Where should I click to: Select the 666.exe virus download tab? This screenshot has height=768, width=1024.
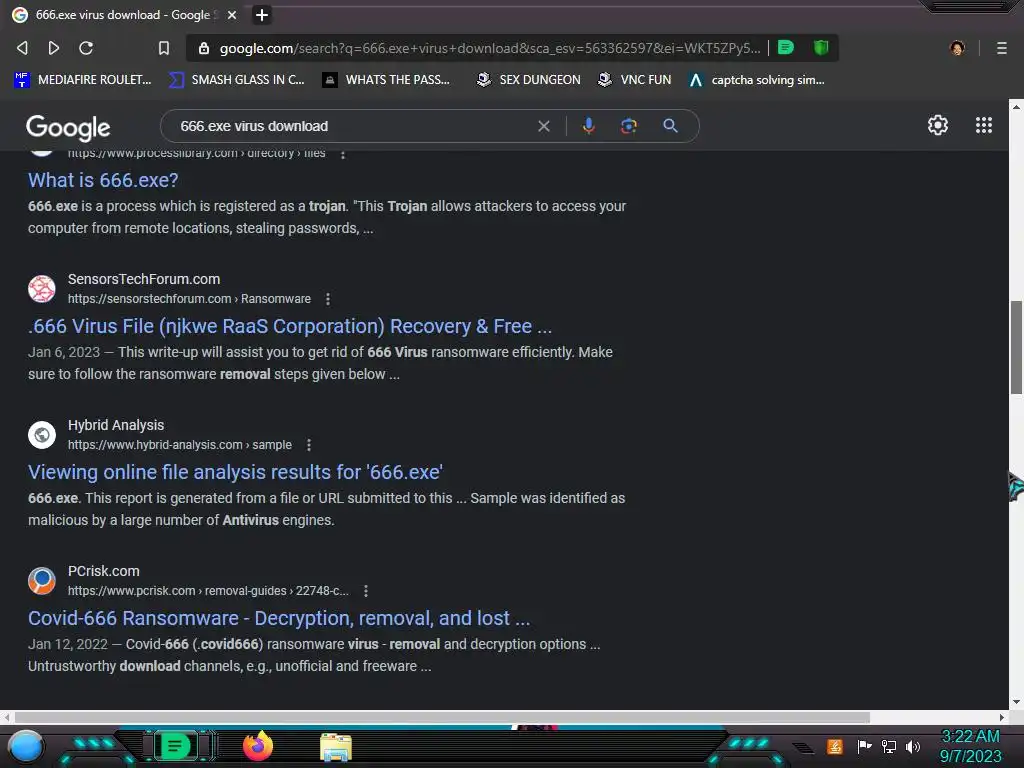pyautogui.click(x=122, y=14)
